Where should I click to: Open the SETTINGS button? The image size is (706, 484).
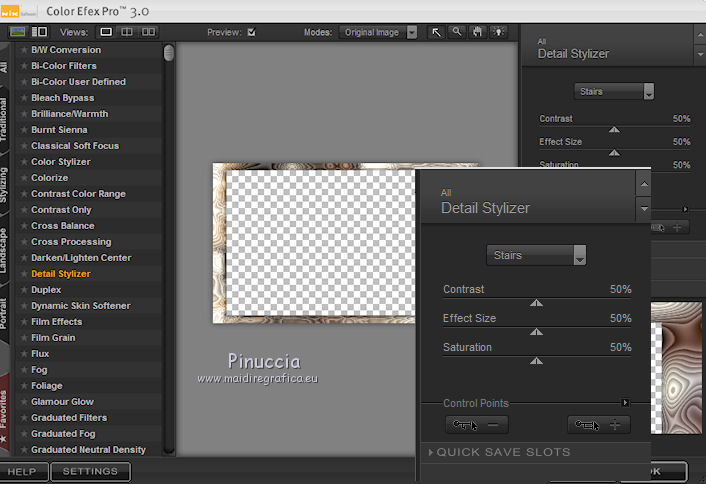(90, 471)
